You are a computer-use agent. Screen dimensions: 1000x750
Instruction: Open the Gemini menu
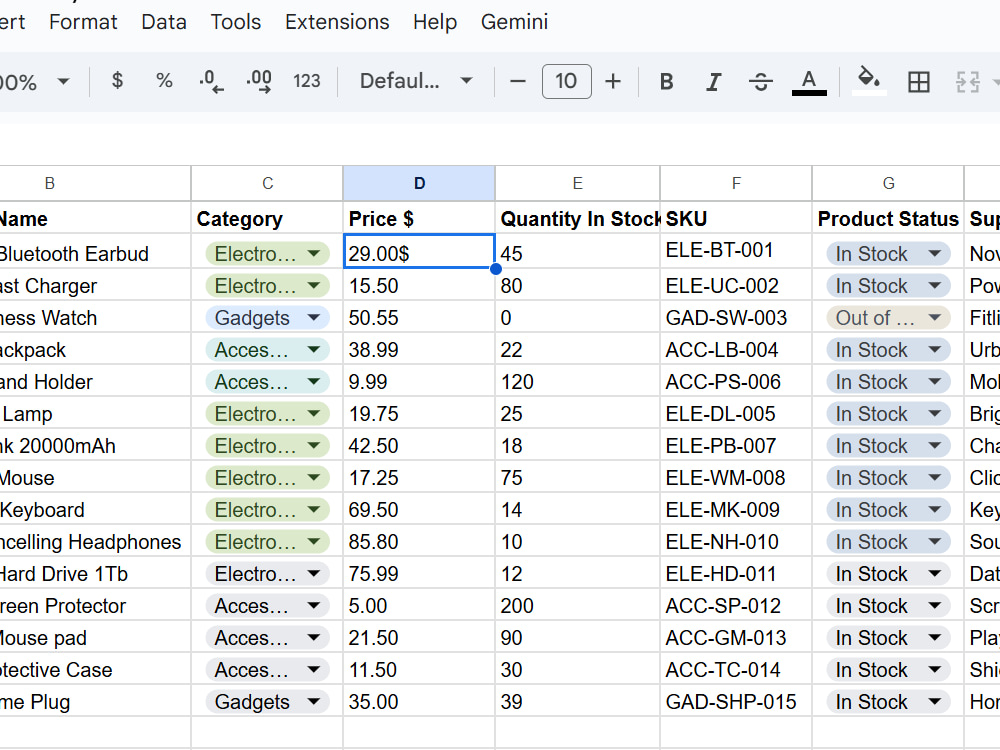coord(514,22)
